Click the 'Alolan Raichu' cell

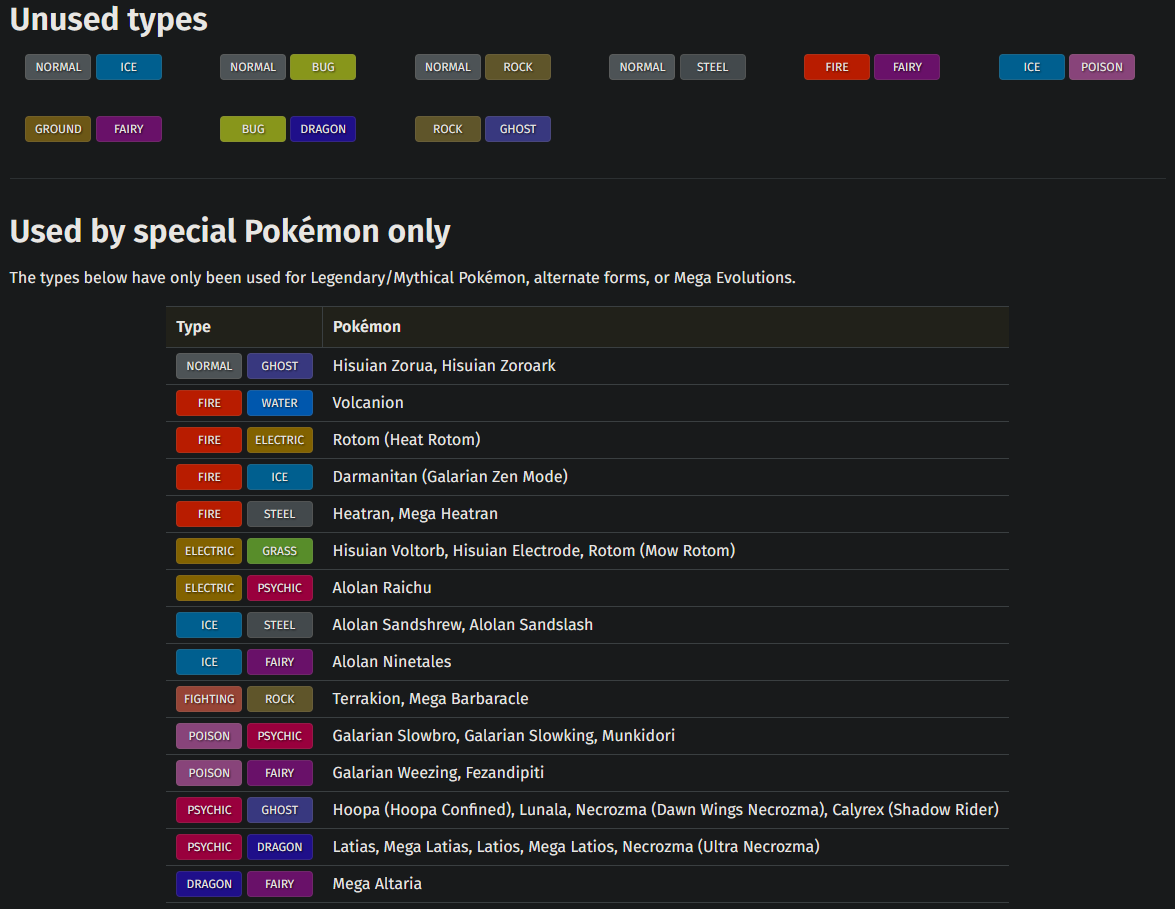(x=665, y=588)
